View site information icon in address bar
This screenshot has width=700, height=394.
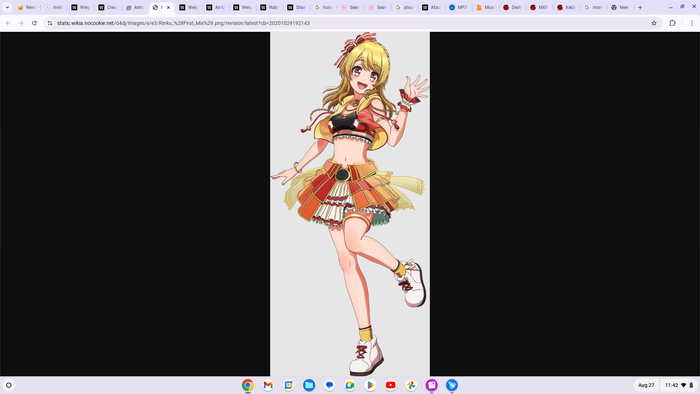pyautogui.click(x=50, y=23)
